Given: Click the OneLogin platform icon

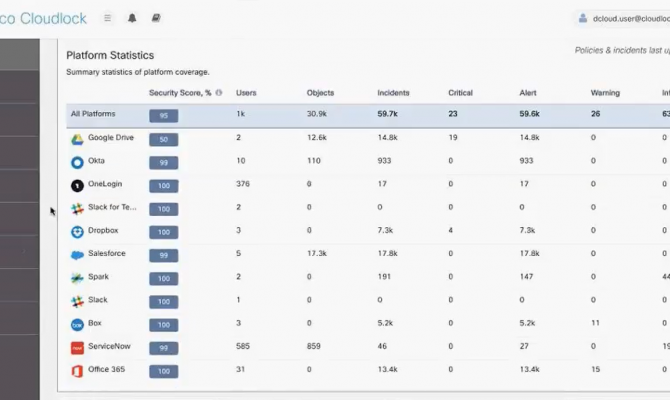Looking at the screenshot, I should [77, 186].
